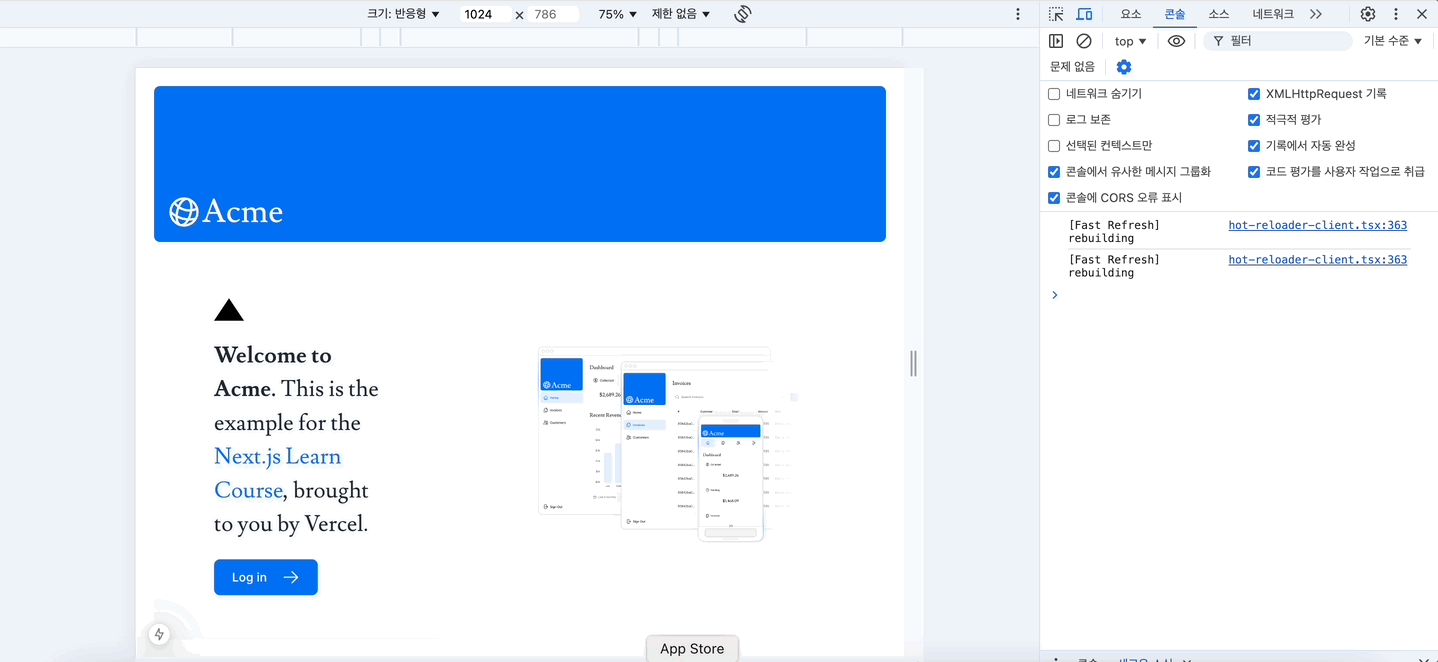Click the App Store tooltip label
1438x662 pixels.
click(692, 649)
